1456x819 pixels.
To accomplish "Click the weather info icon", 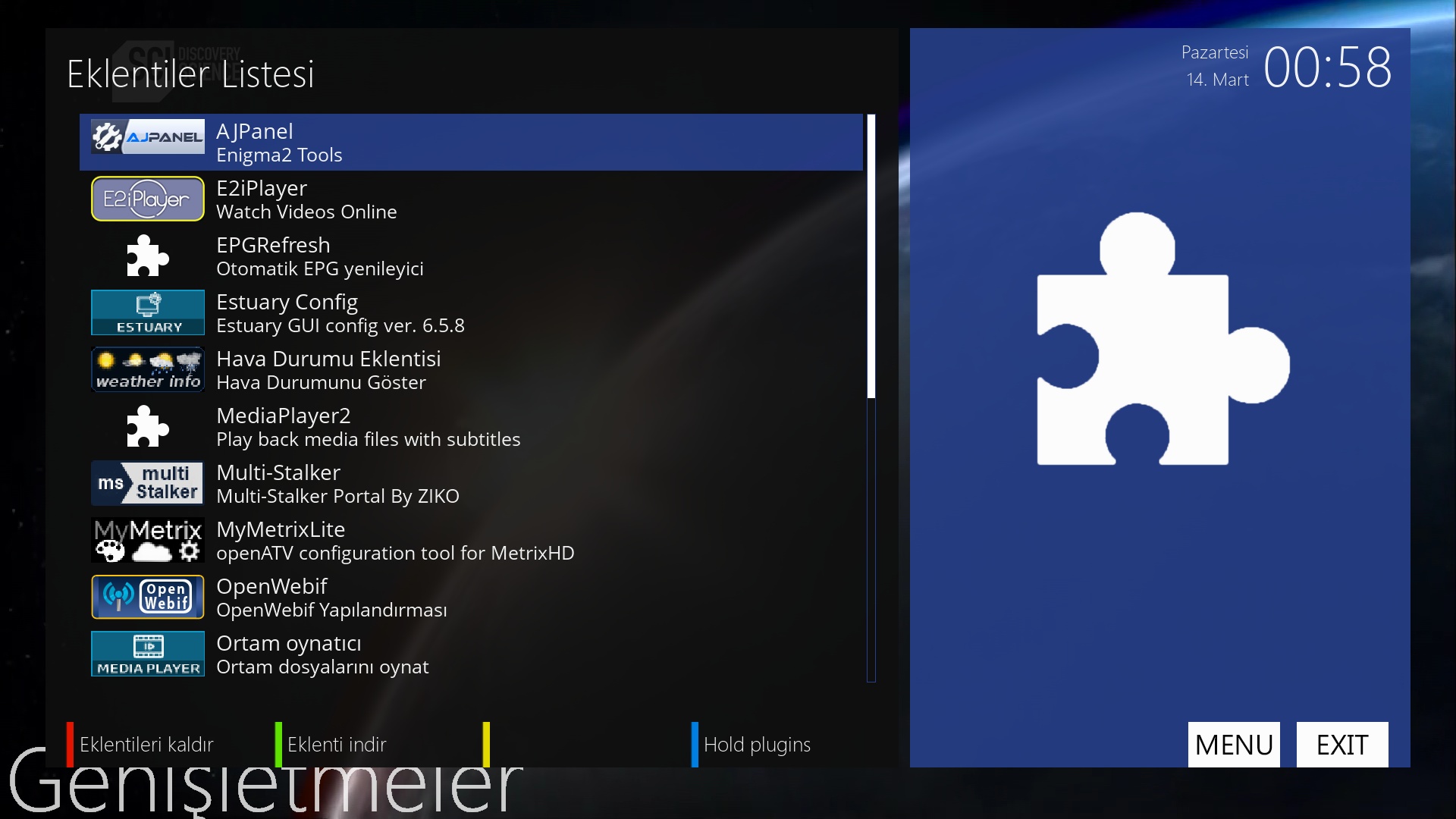I will click(x=148, y=369).
